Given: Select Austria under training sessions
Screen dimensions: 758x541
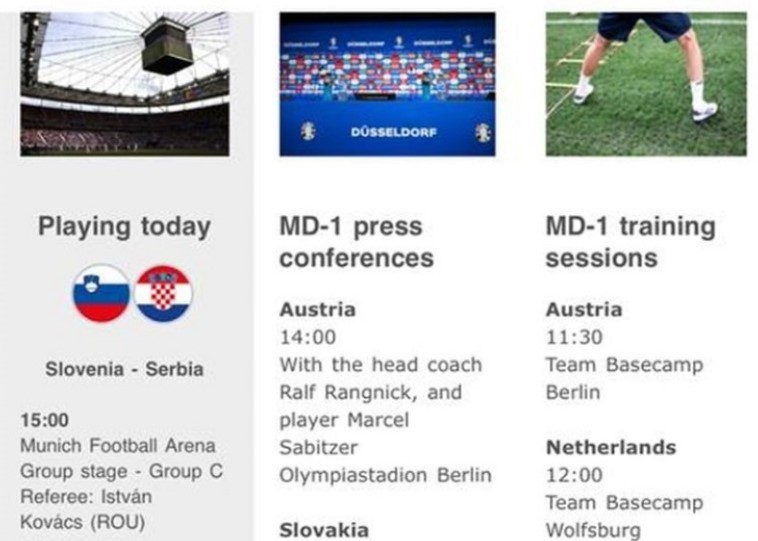Looking at the screenshot, I should coord(584,309).
